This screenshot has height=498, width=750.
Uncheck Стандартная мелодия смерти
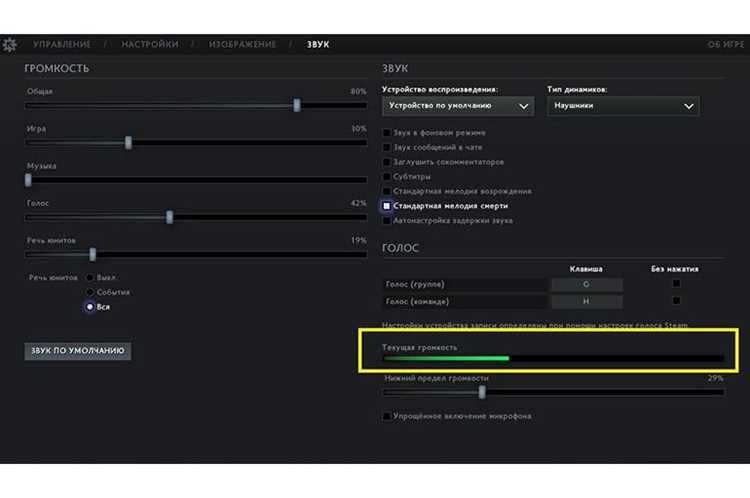386,206
